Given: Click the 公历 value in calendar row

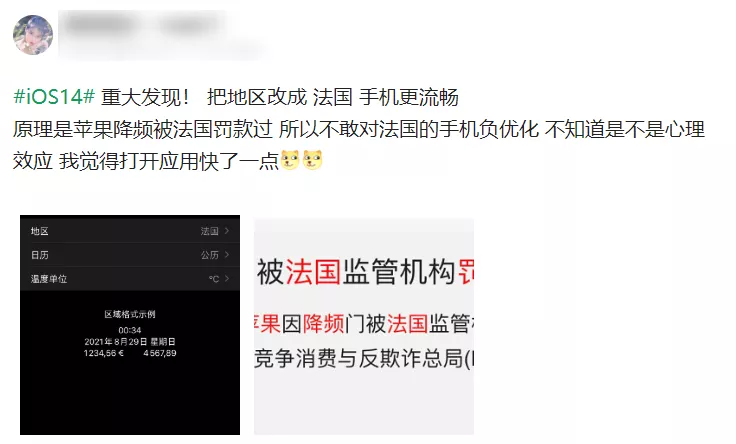Looking at the screenshot, I should [209, 255].
